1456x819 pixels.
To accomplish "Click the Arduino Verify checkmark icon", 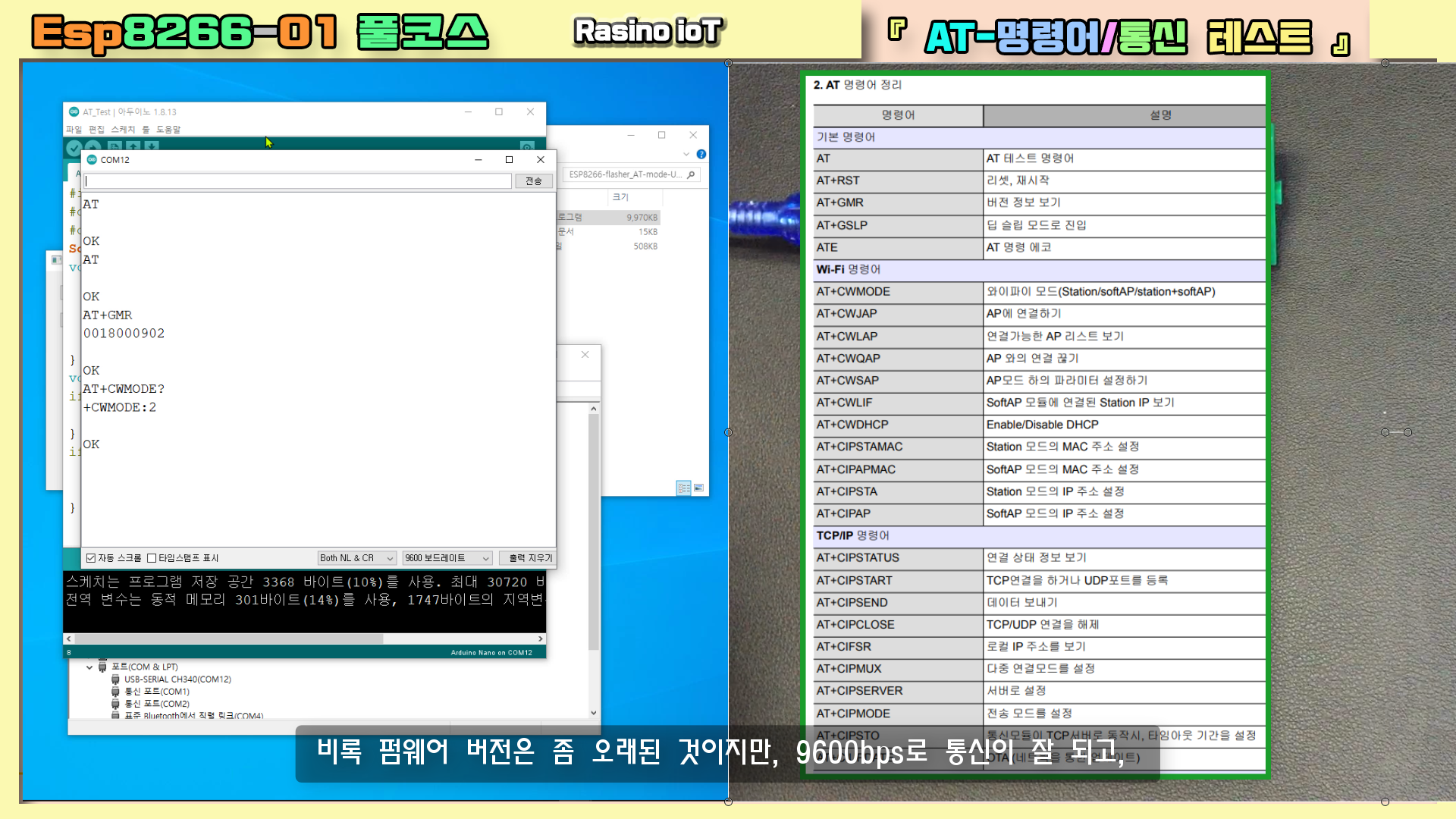I will coord(74,148).
